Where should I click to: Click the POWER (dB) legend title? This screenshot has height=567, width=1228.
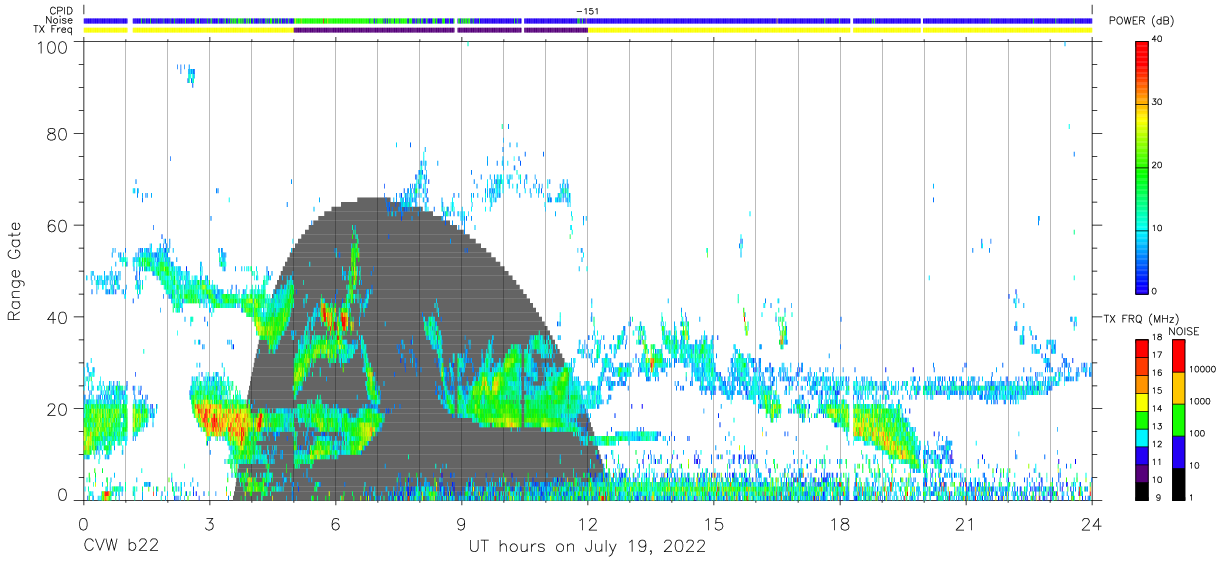pyautogui.click(x=1141, y=21)
